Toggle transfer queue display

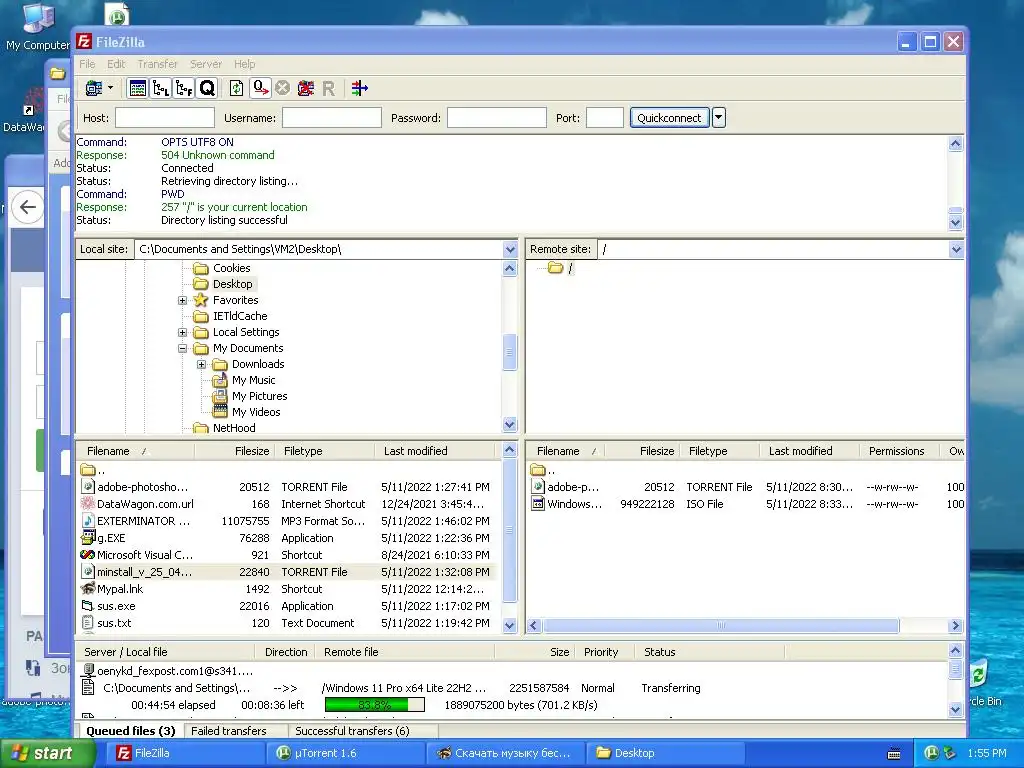[207, 88]
